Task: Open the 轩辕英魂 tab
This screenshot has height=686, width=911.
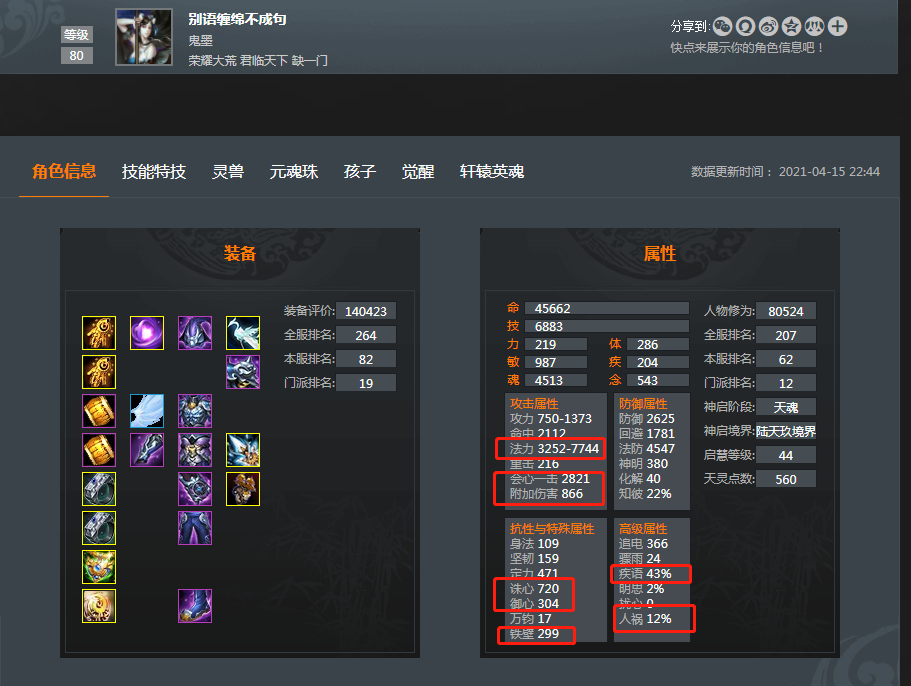Action: click(492, 172)
